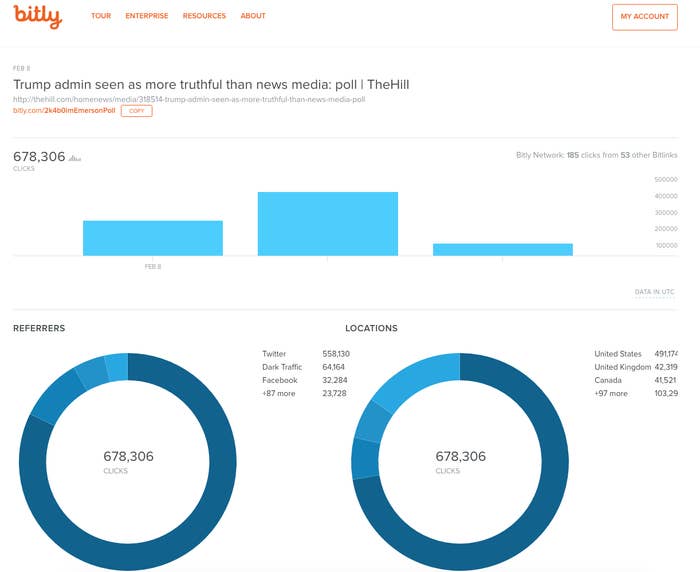700x572 pixels.
Task: Click the United States location row
Action: tap(636, 354)
